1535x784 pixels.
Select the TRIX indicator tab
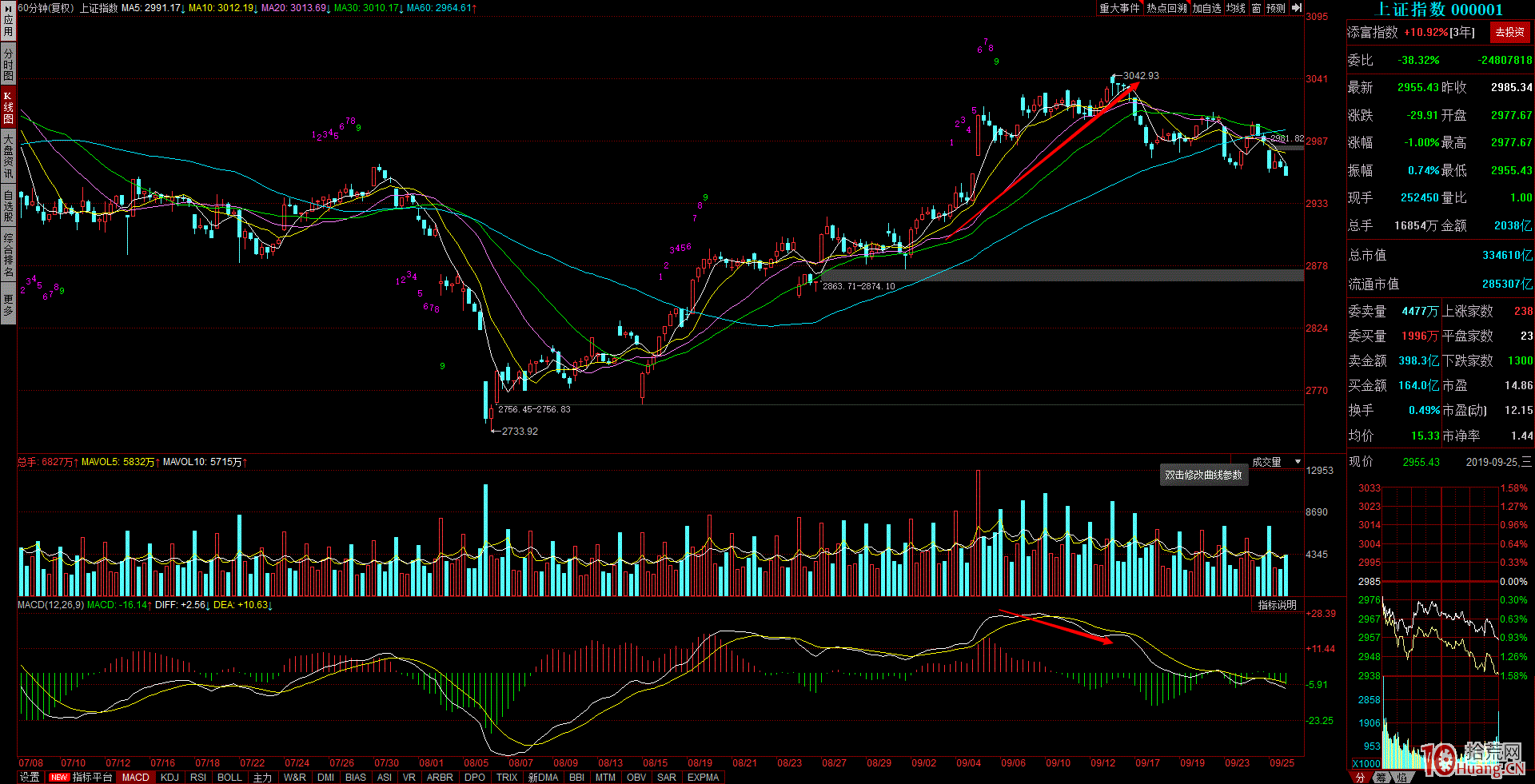point(507,777)
